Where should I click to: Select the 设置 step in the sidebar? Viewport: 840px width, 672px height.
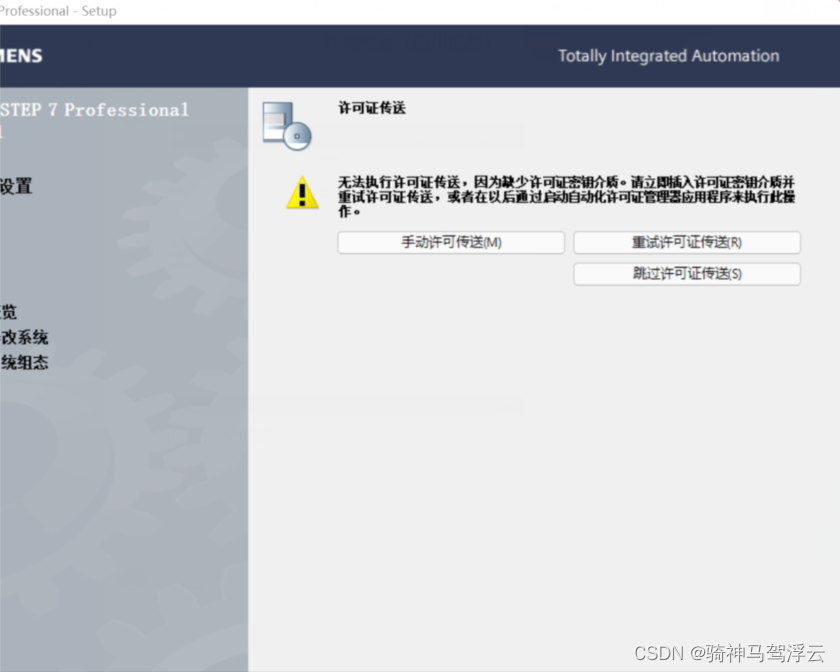tap(16, 186)
